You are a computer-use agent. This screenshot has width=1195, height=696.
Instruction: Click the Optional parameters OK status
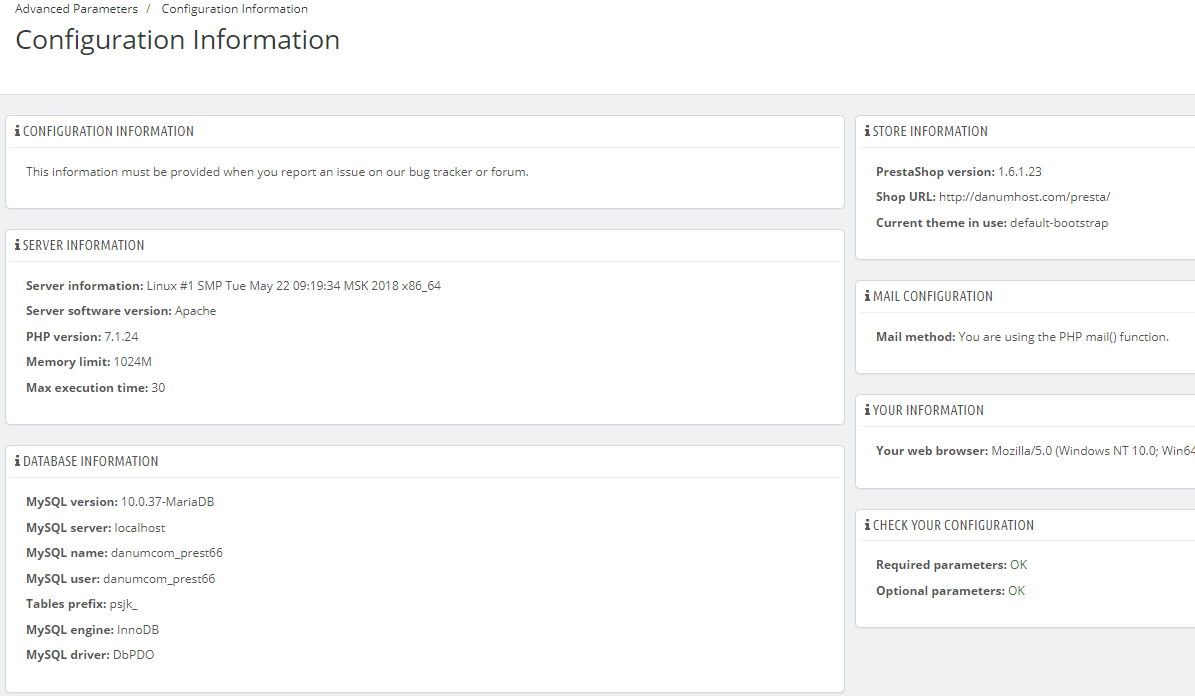1016,591
